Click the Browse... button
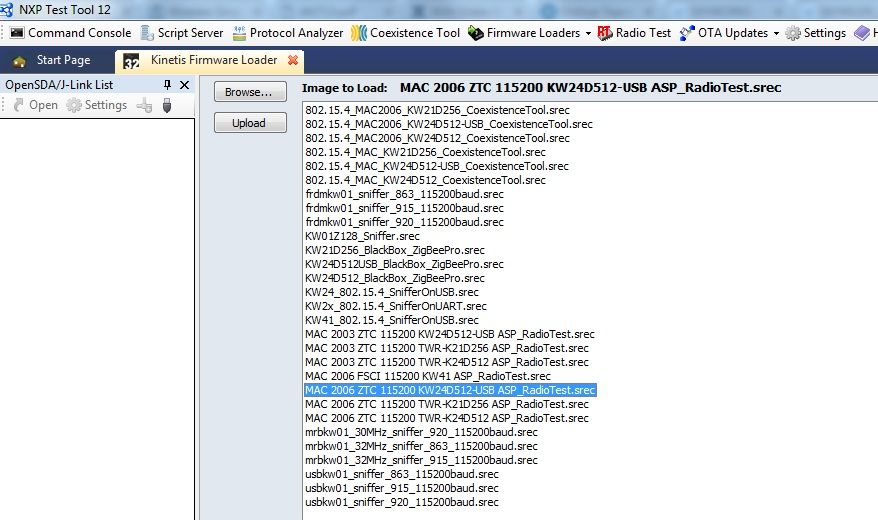Image resolution: width=878 pixels, height=520 pixels. coord(250,92)
